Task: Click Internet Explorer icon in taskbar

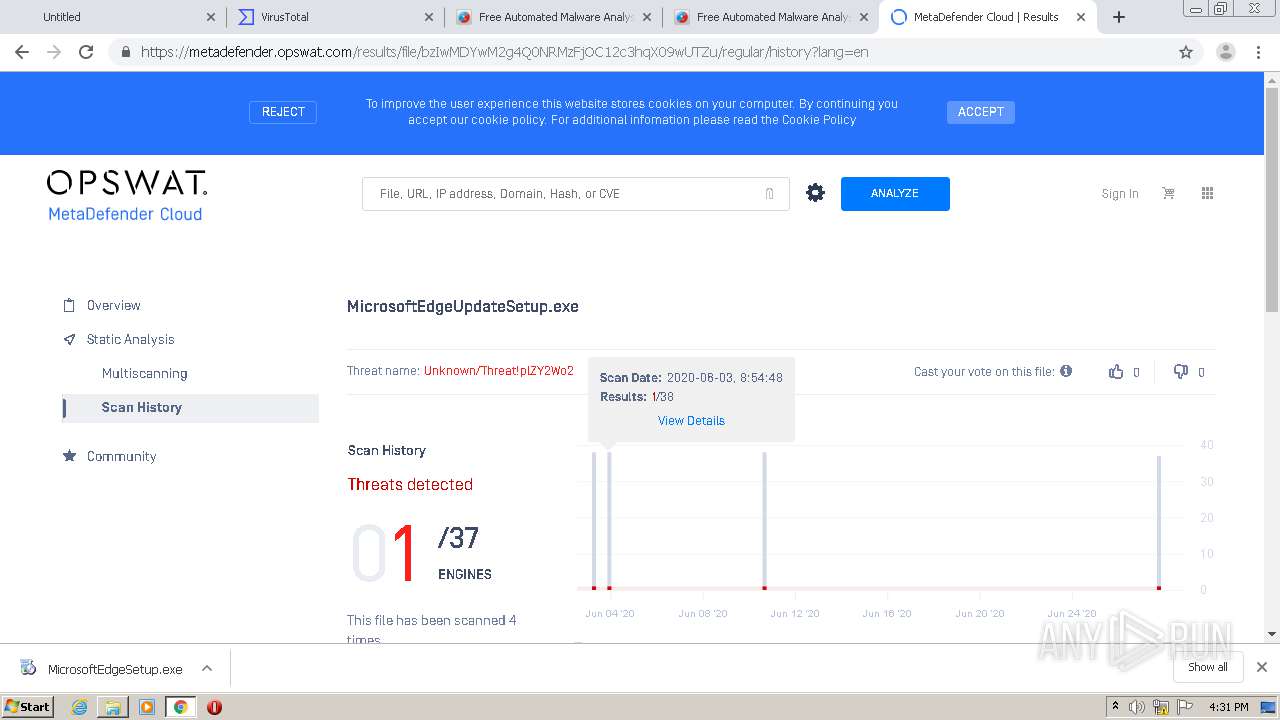Action: [x=79, y=707]
